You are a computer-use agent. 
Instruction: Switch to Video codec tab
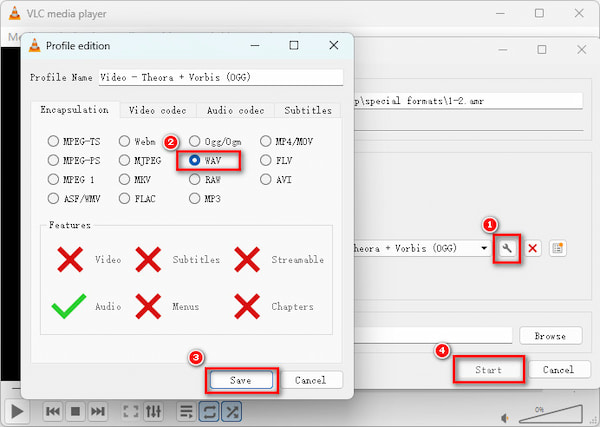(158, 111)
